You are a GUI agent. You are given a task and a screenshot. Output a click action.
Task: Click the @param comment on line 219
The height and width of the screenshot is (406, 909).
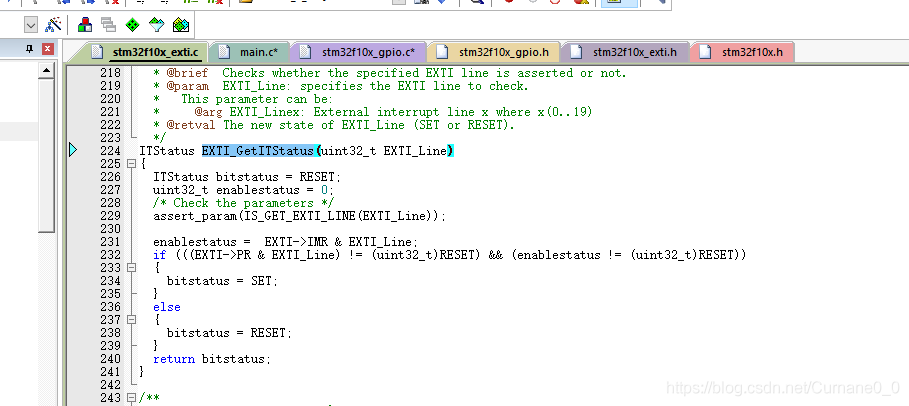point(341,86)
